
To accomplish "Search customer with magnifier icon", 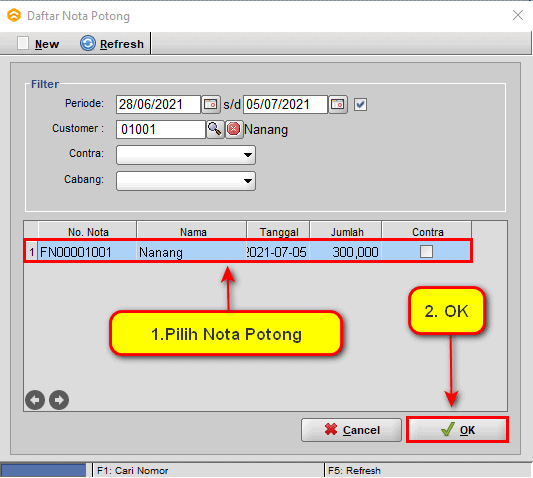I will point(215,129).
